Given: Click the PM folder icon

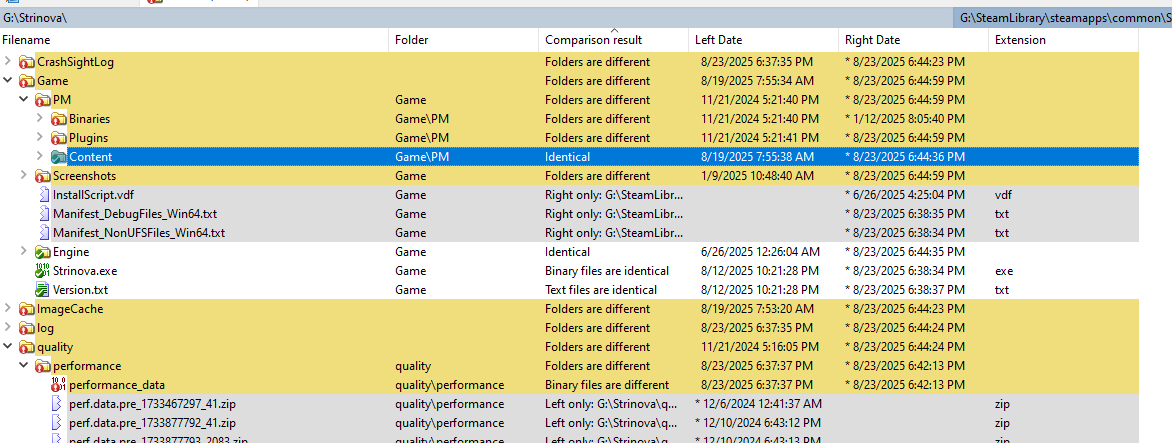Looking at the screenshot, I should [x=43, y=99].
